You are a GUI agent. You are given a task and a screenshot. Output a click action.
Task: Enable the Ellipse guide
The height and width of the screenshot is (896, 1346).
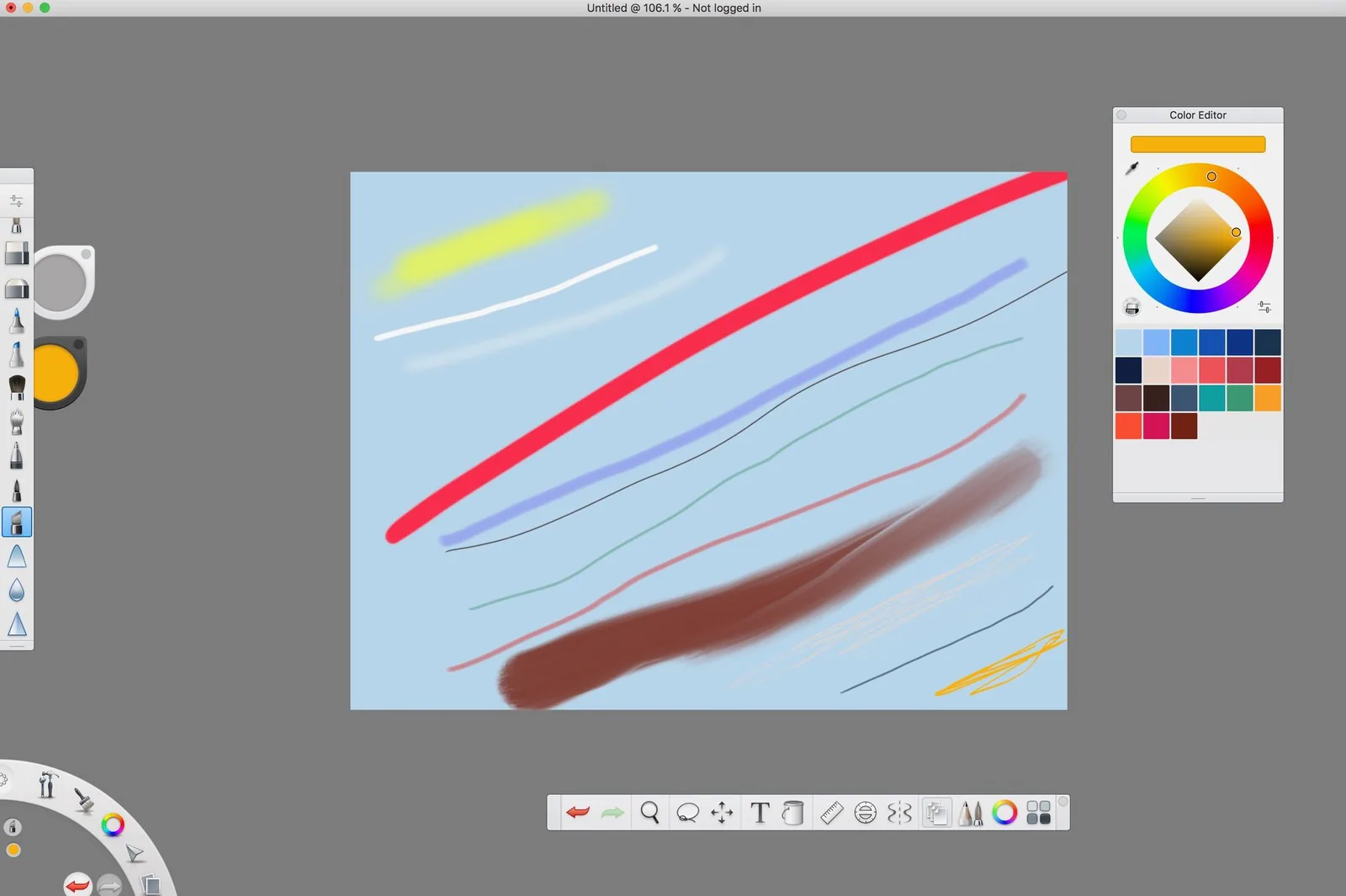tap(865, 813)
